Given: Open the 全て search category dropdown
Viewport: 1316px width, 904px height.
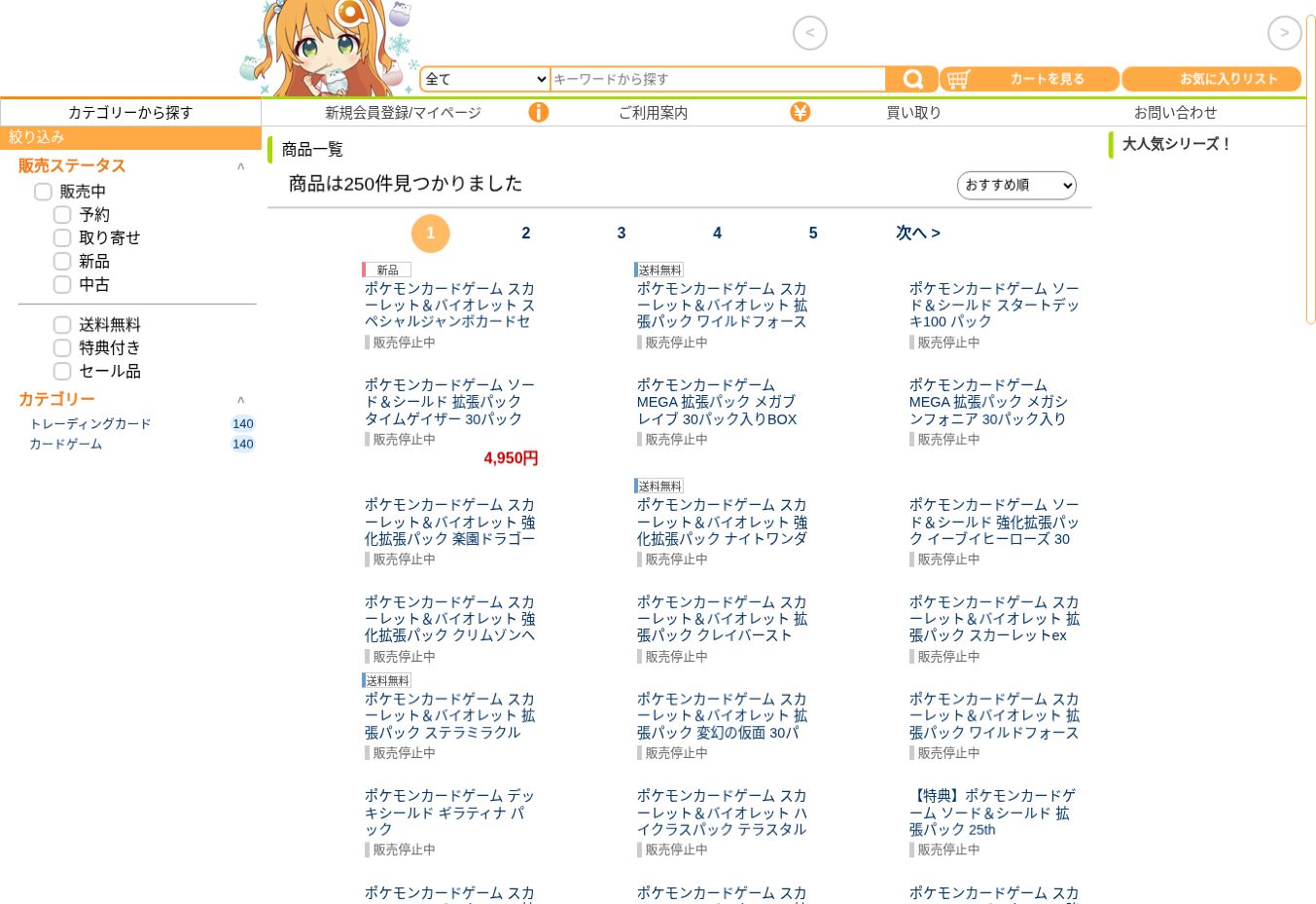Looking at the screenshot, I should pos(485,79).
